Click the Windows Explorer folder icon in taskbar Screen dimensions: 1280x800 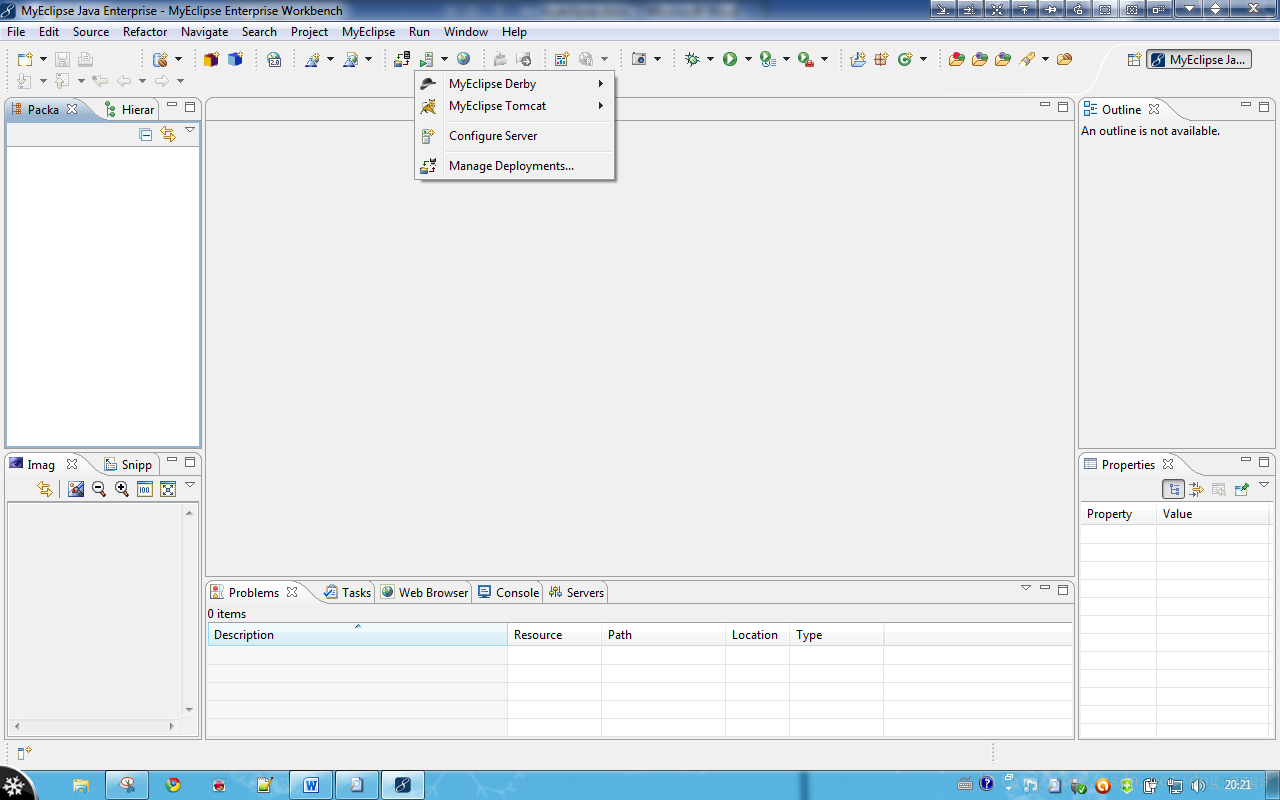pos(81,786)
